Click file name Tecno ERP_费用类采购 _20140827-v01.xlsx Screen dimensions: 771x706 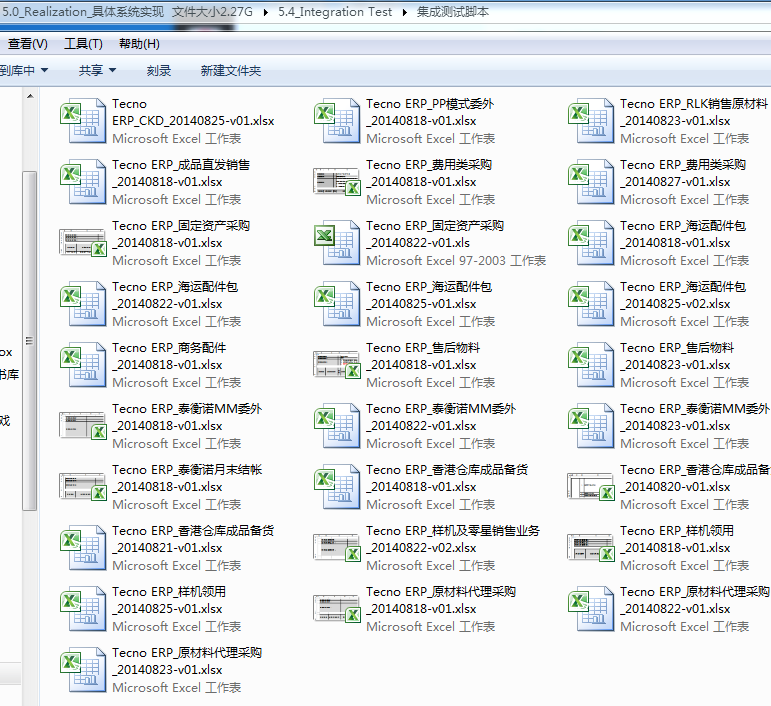pos(682,174)
